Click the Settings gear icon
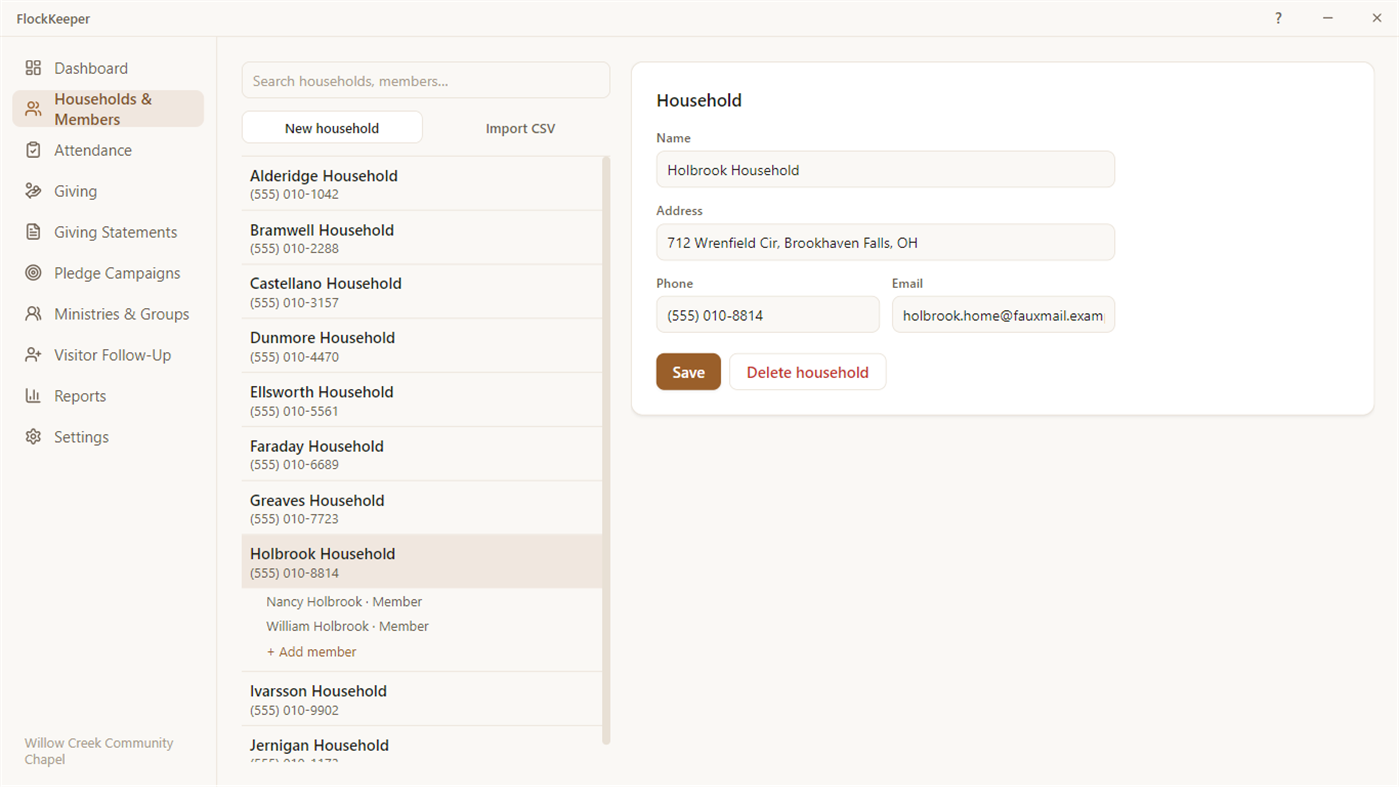Screen dimensions: 1399x787 [x=33, y=437]
